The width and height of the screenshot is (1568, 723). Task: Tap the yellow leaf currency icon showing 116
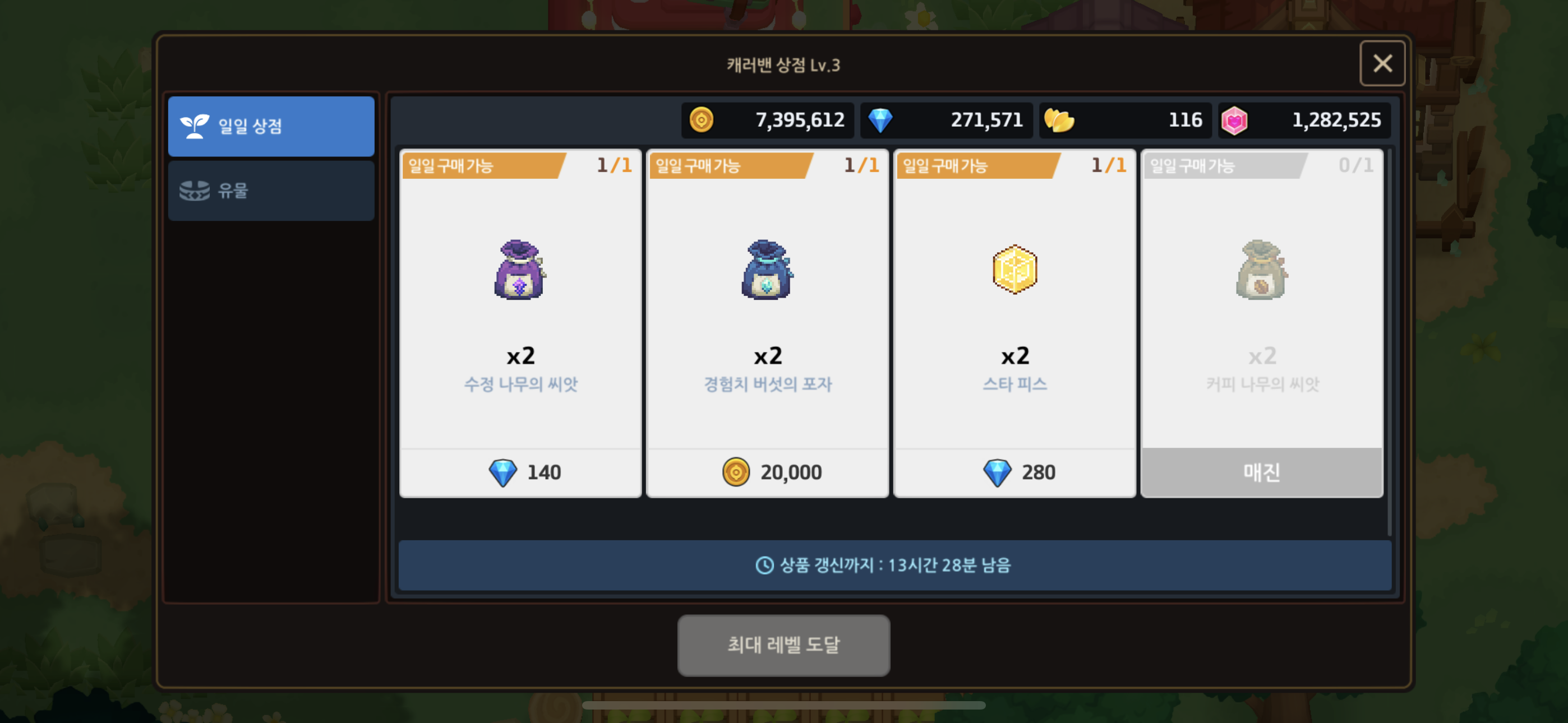pyautogui.click(x=1059, y=120)
